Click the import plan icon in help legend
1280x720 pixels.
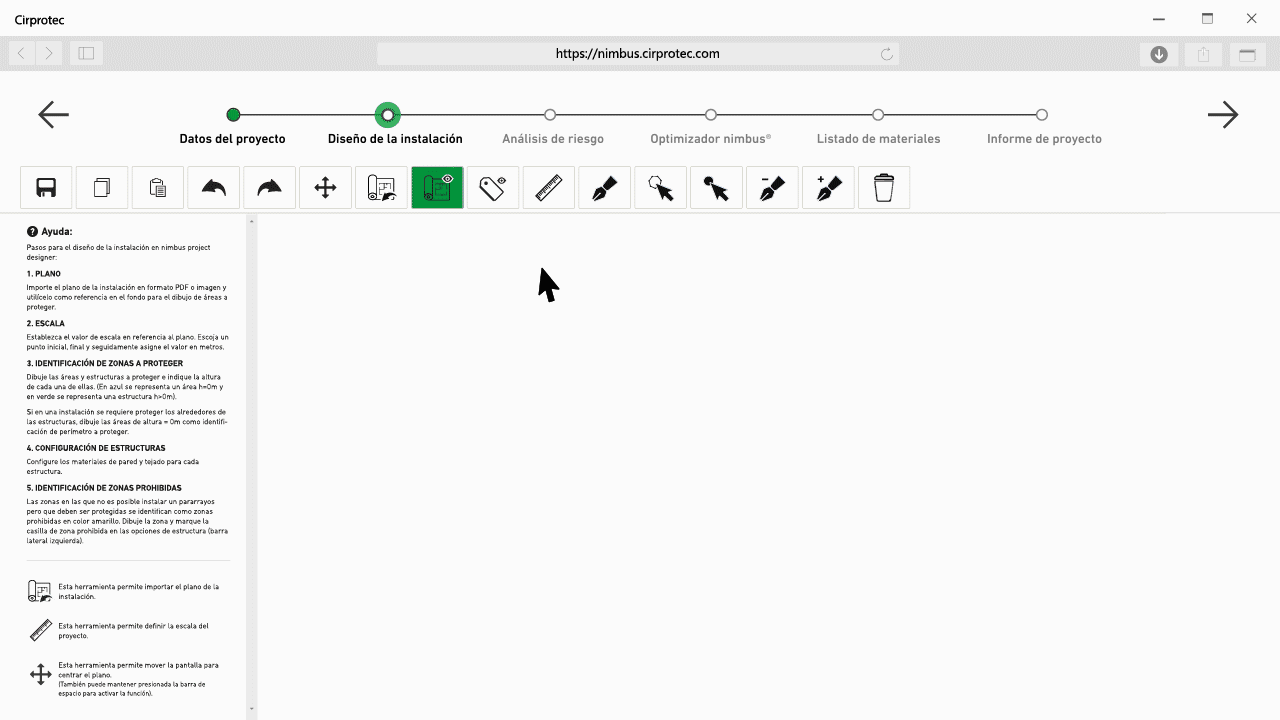tap(40, 591)
